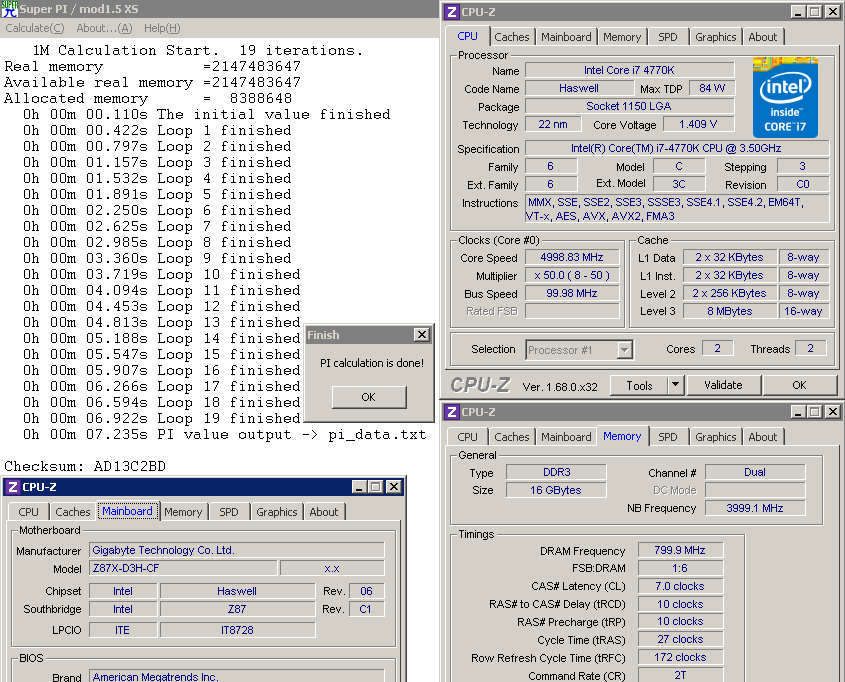
Task: Click the Core Voltage value 1.409 V
Action: (698, 124)
